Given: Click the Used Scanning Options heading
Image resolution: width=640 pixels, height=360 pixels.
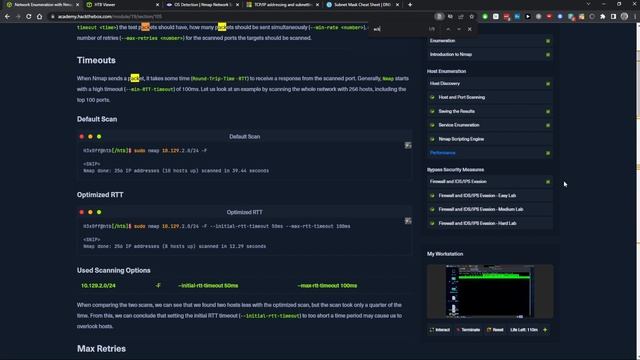Looking at the screenshot, I should click(x=113, y=270).
